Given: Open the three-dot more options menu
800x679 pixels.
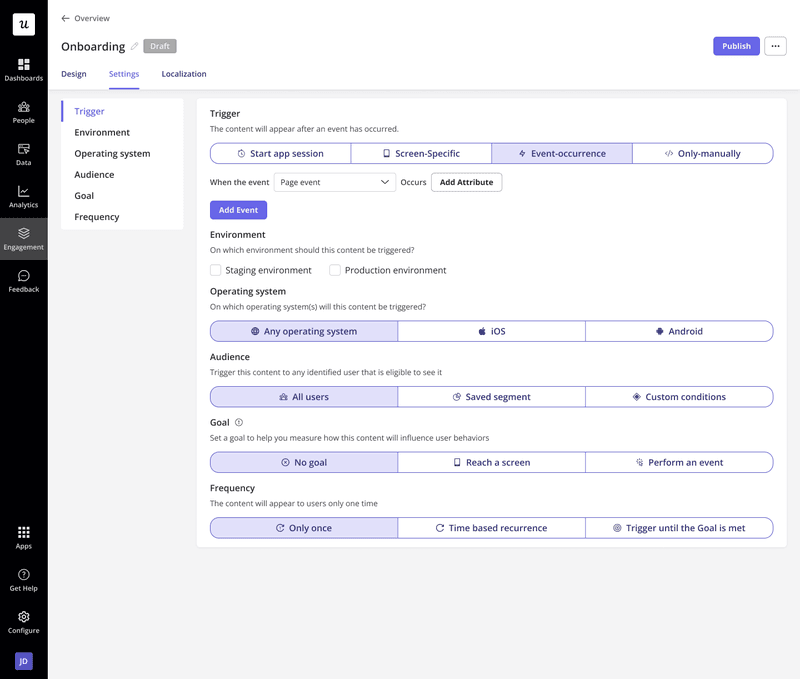Looking at the screenshot, I should 775,46.
